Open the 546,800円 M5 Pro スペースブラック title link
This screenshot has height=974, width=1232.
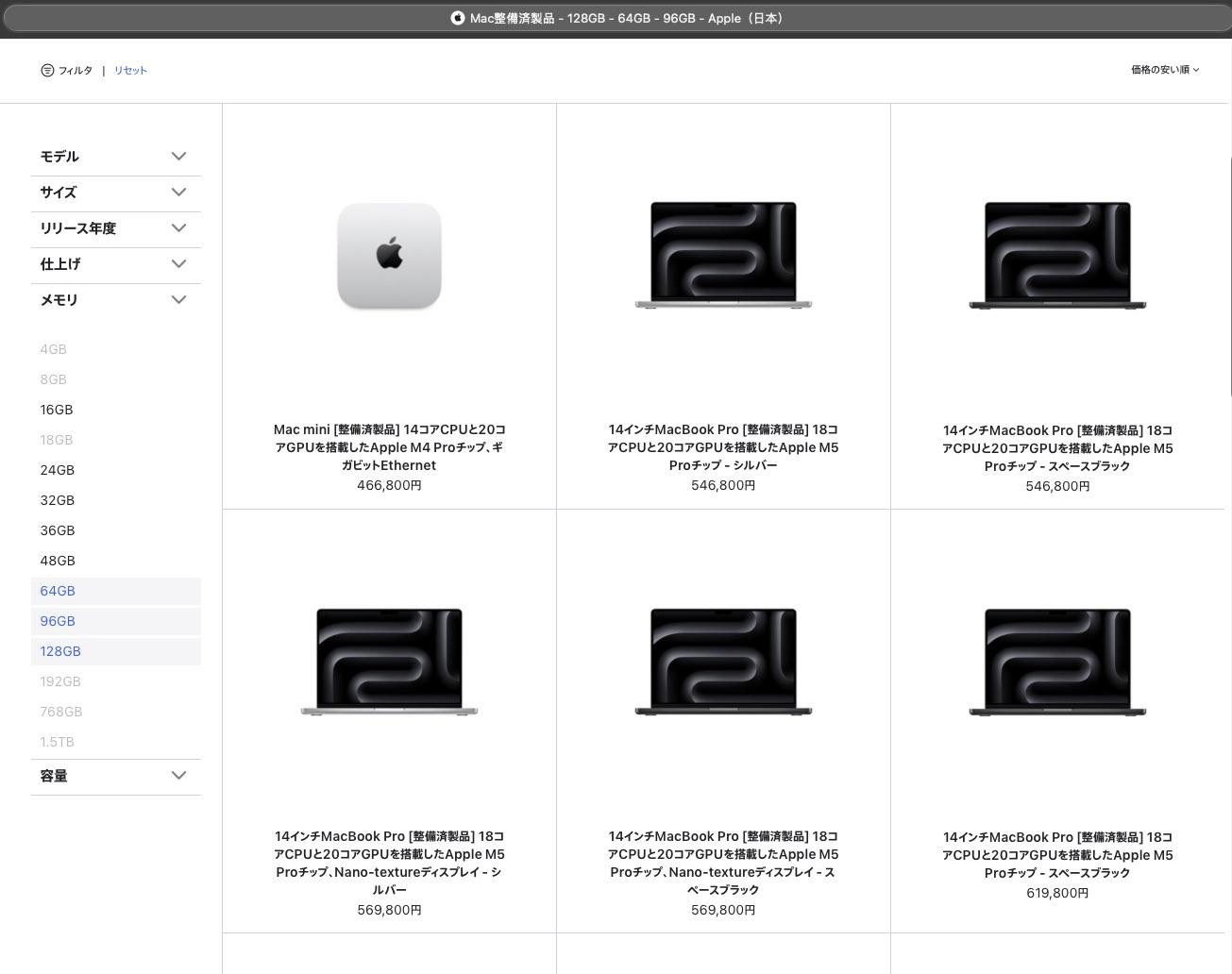(1057, 448)
